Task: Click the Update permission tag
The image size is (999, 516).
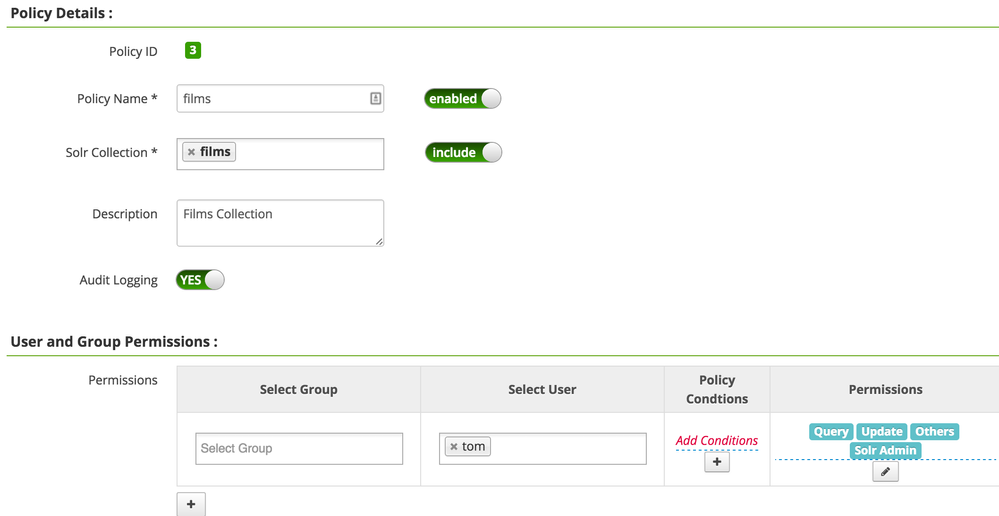Action: tap(882, 432)
